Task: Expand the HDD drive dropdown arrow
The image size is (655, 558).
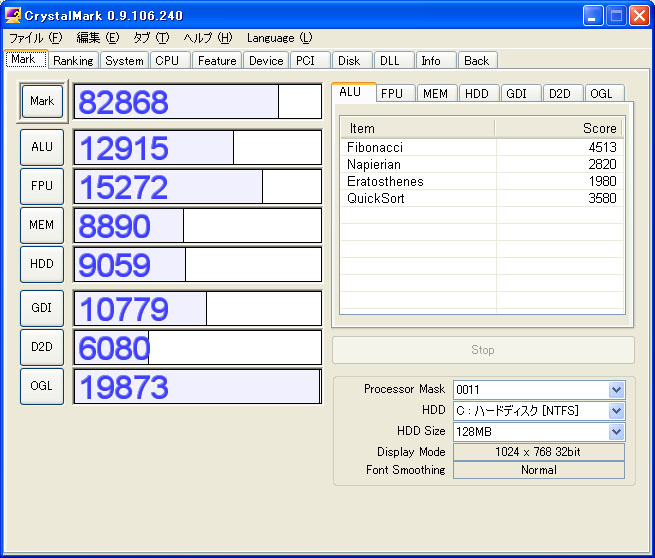Action: click(616, 411)
